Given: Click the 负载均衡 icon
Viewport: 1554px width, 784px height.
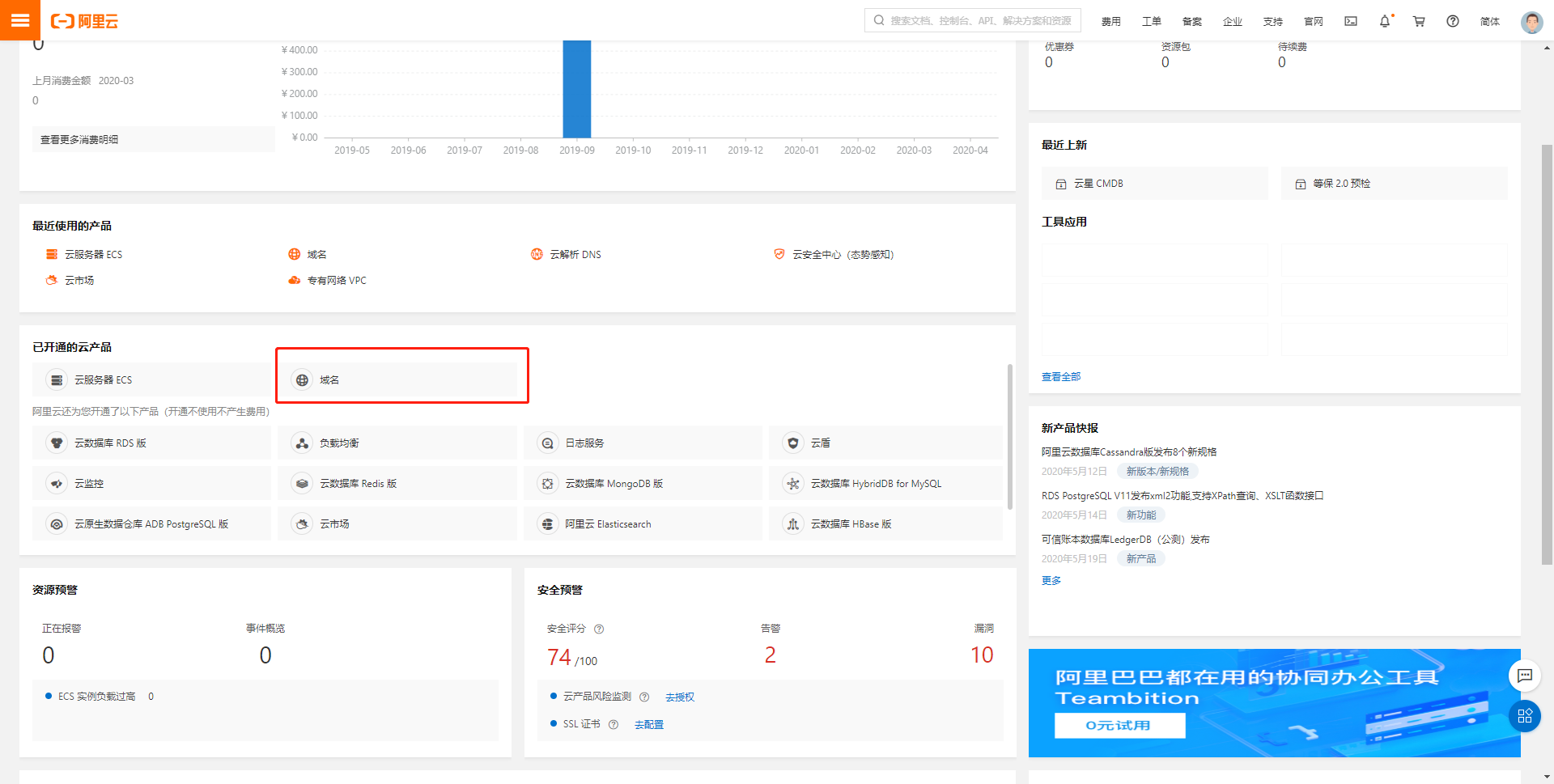Looking at the screenshot, I should (x=302, y=443).
